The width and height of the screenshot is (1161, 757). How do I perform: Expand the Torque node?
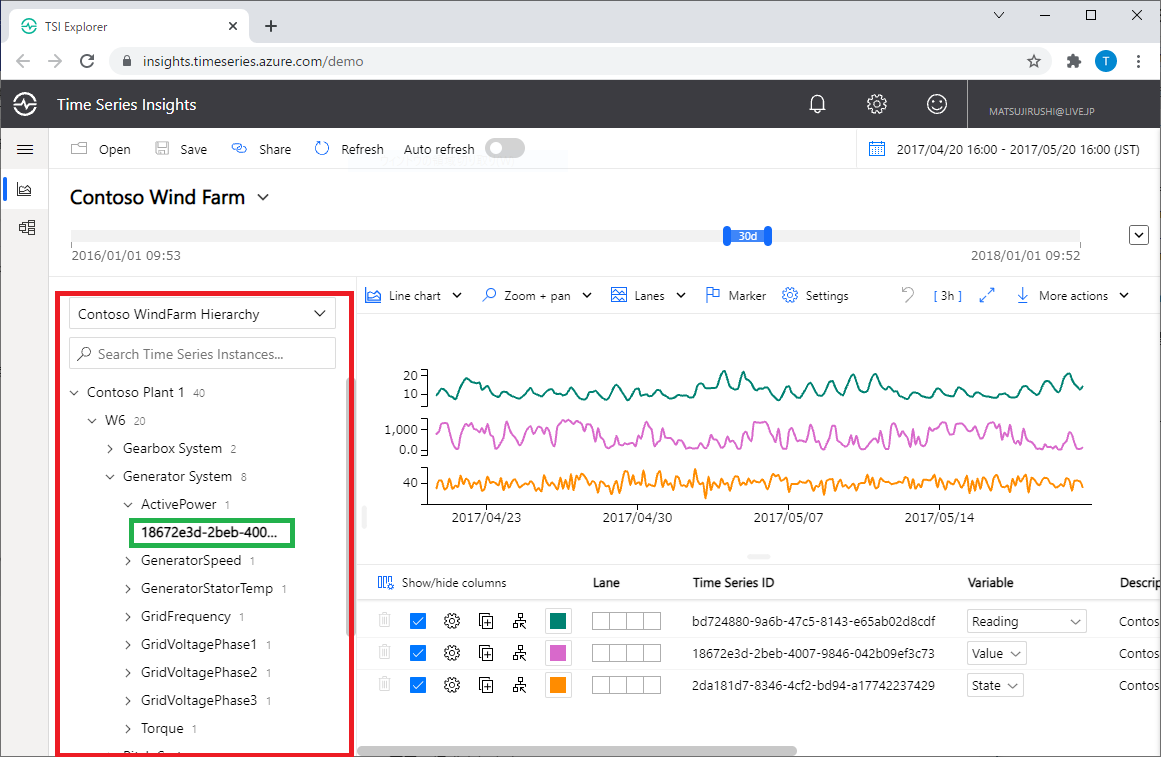click(x=128, y=729)
